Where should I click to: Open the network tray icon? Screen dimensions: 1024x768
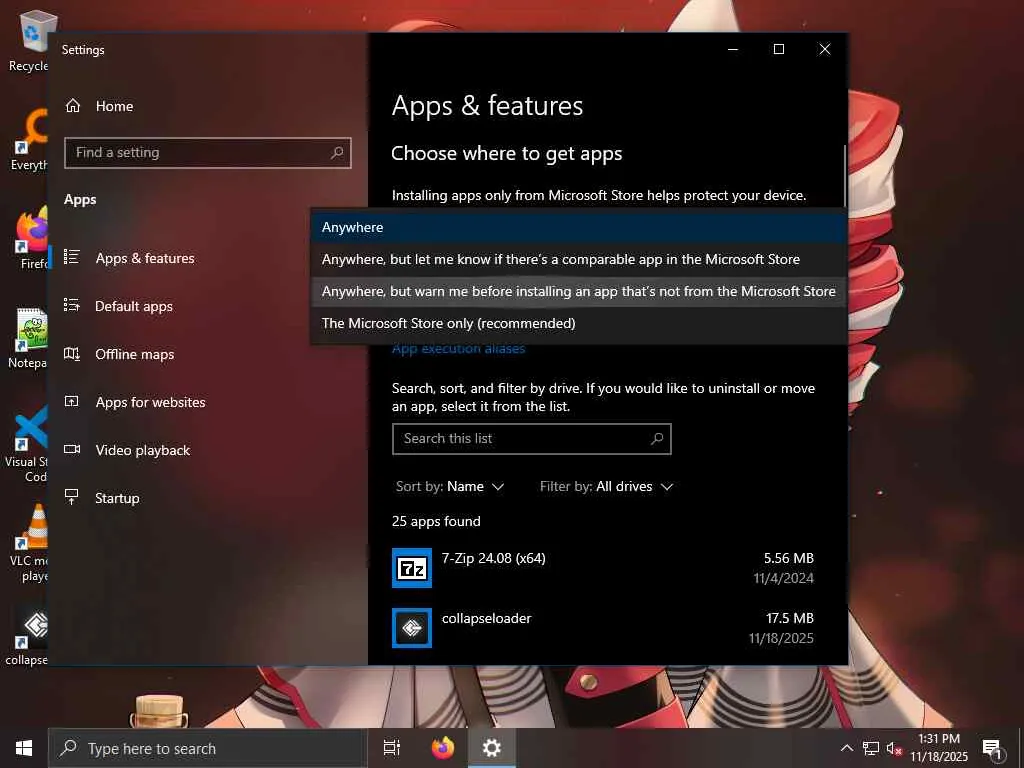click(871, 748)
